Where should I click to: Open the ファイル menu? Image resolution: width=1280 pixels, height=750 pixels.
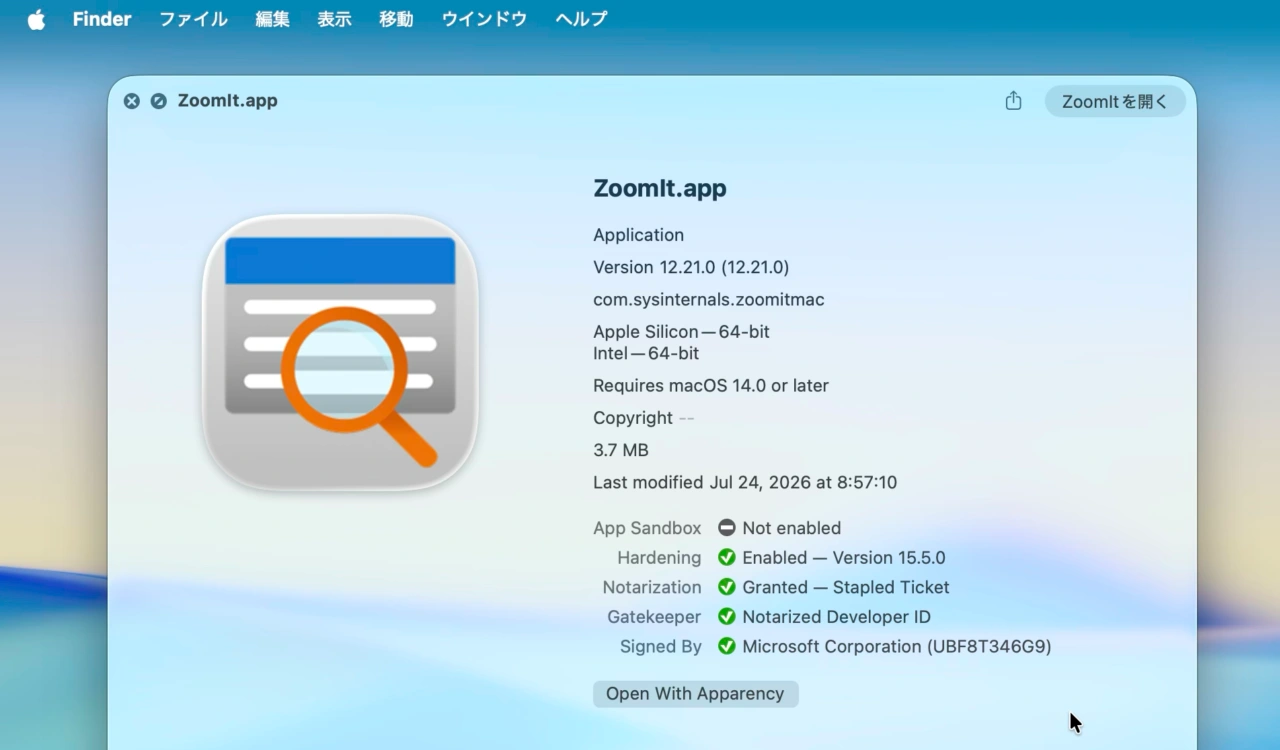pyautogui.click(x=193, y=19)
